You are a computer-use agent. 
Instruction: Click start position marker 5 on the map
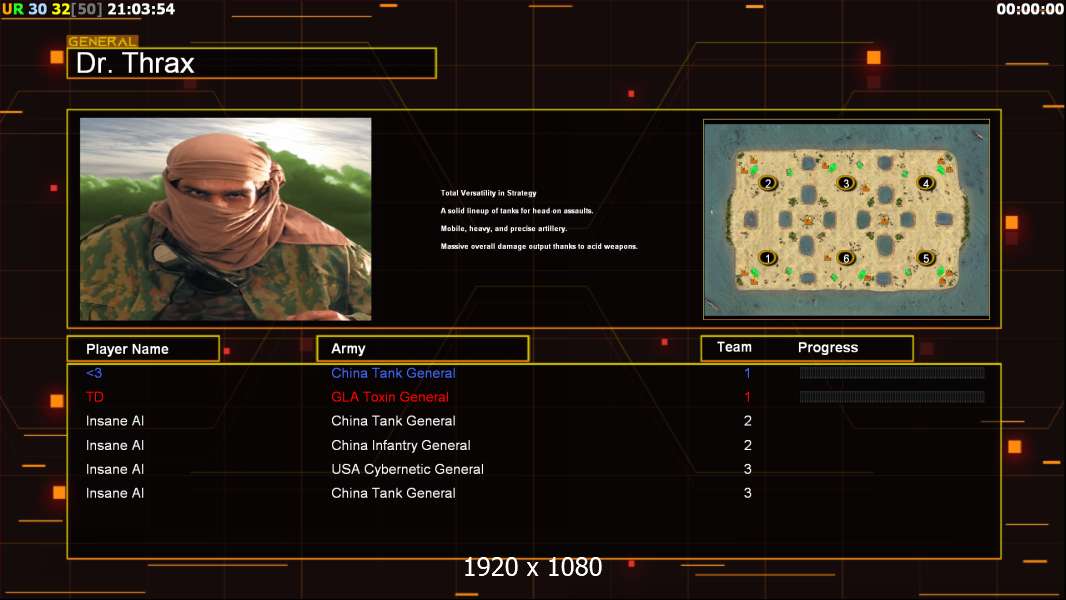(925, 258)
